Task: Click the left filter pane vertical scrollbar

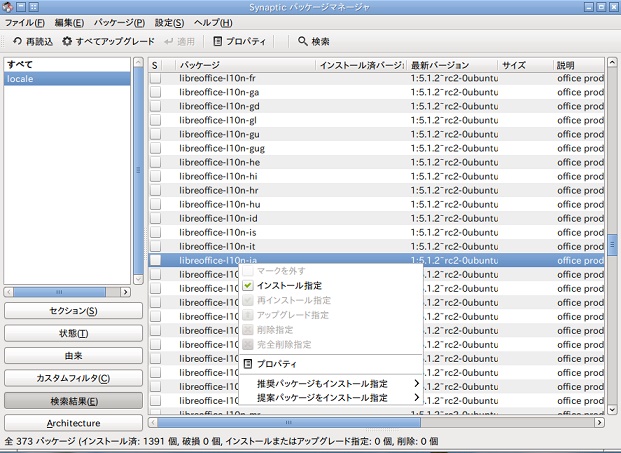Action: pyautogui.click(x=138, y=170)
